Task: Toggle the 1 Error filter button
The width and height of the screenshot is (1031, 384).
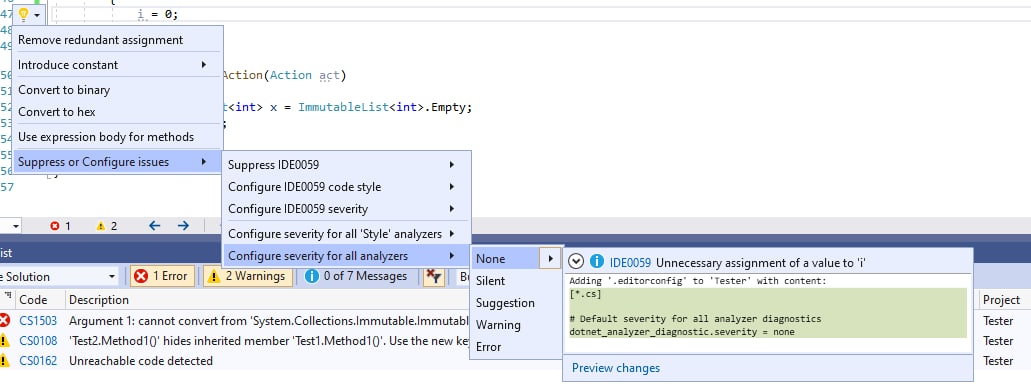Action: (162, 276)
